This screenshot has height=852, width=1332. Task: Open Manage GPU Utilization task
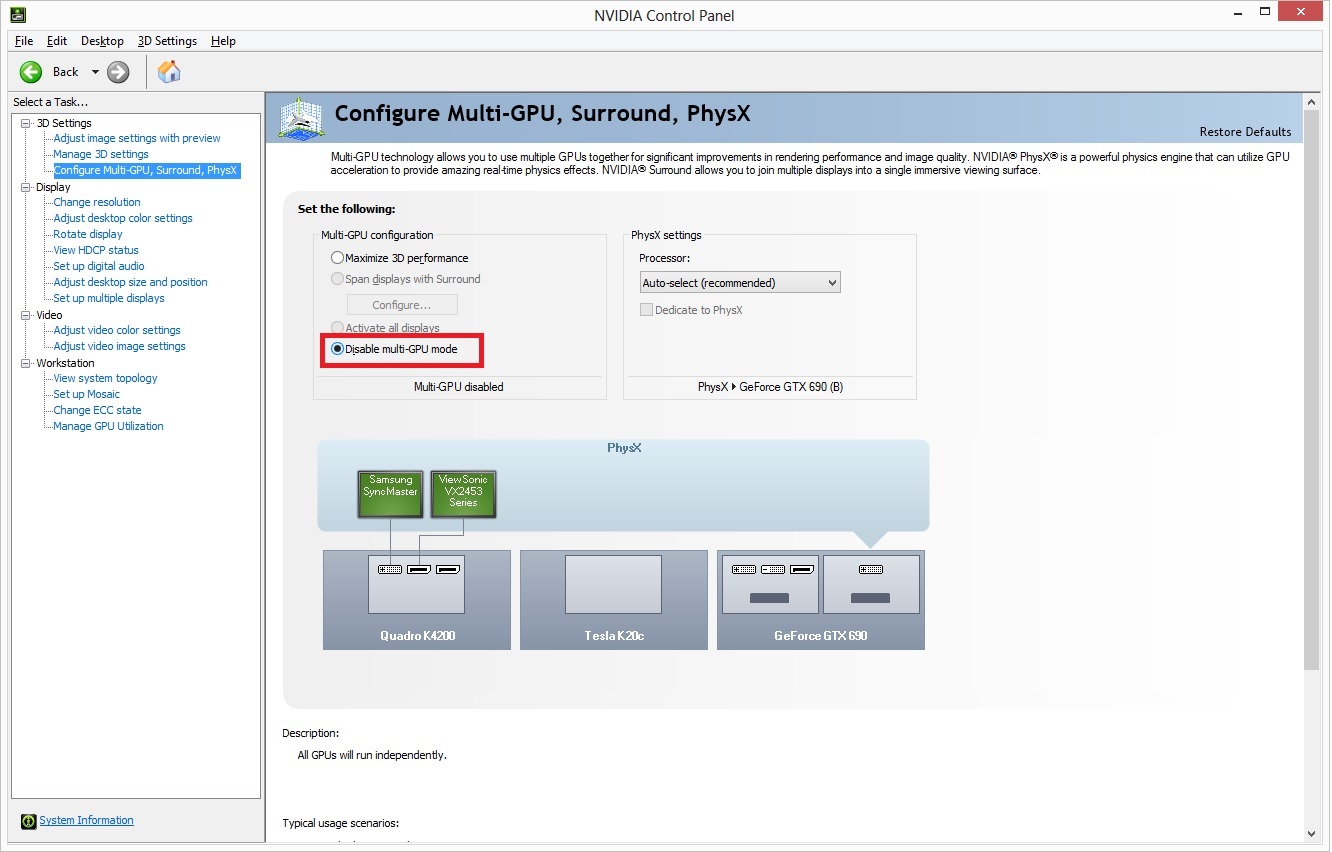(109, 427)
